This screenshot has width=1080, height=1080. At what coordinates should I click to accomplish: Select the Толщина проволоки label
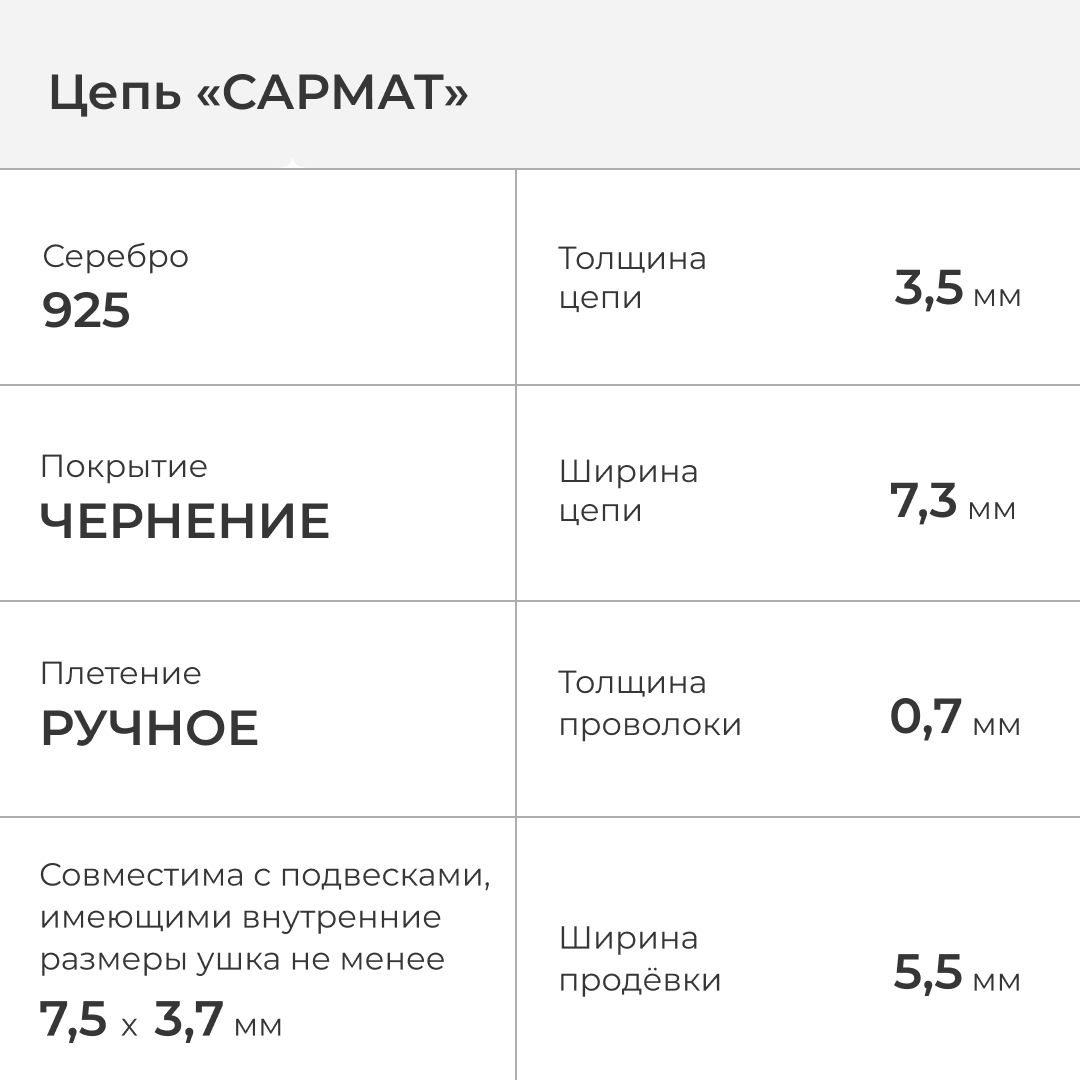tap(650, 703)
